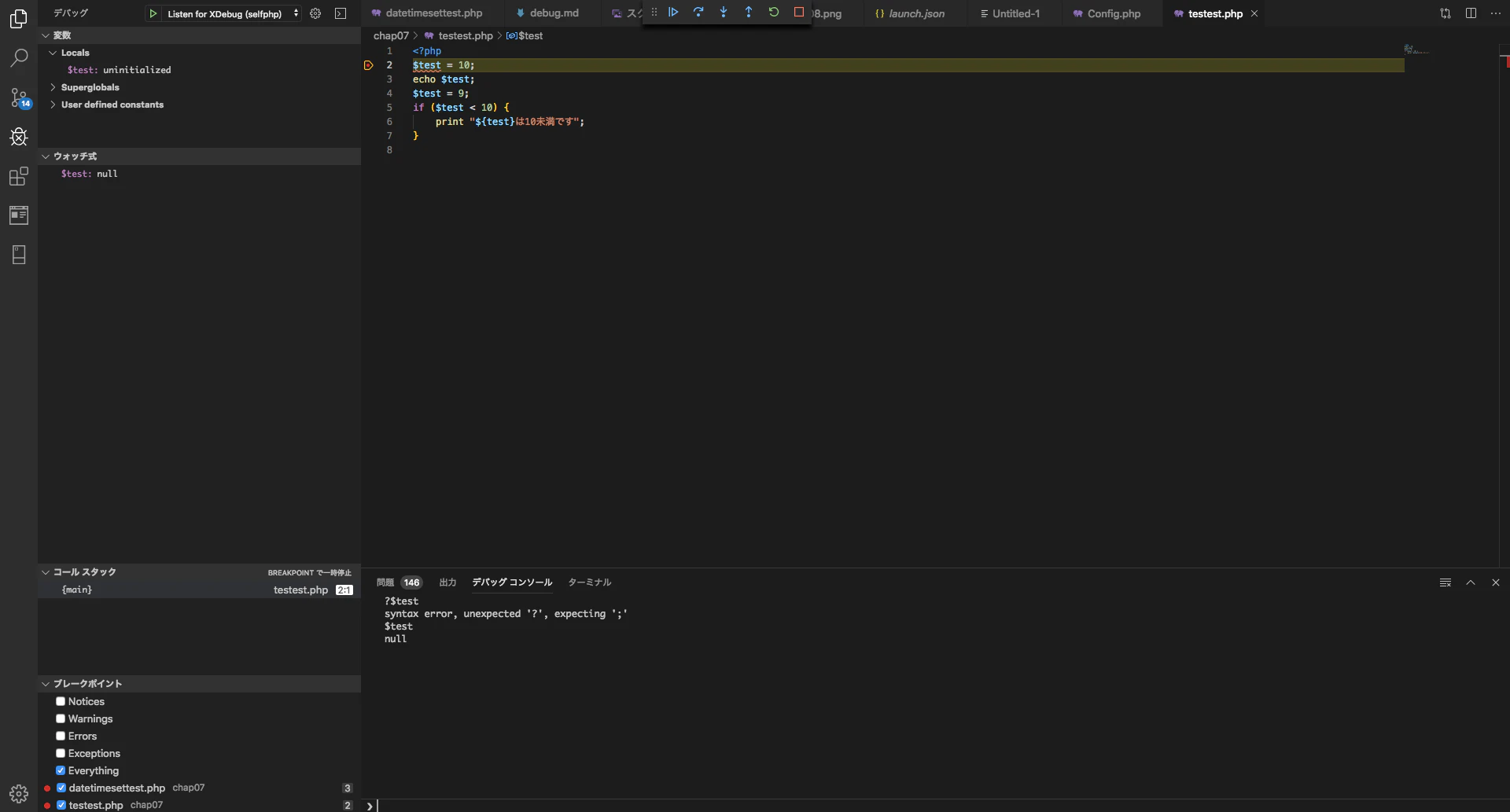Toggle the Notices breakpoint checkbox
1510x812 pixels.
61,701
